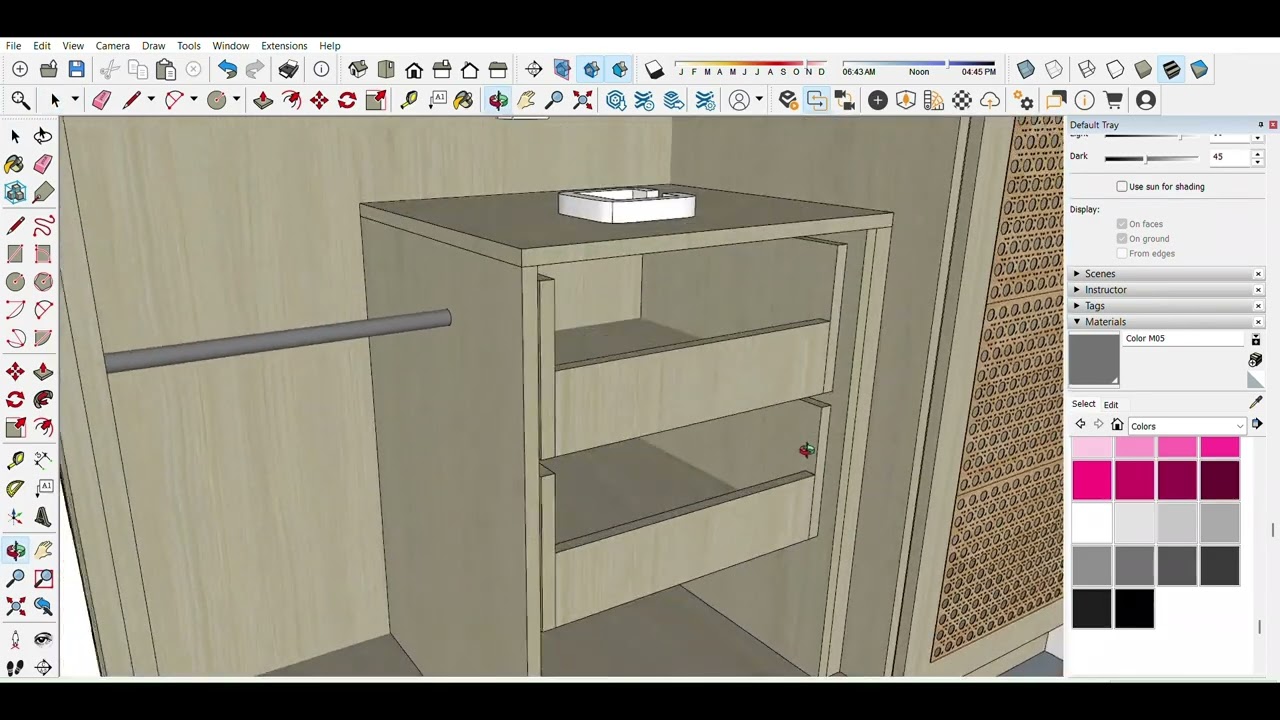Select the Walk footprints tool
1280x720 pixels.
[x=15, y=668]
